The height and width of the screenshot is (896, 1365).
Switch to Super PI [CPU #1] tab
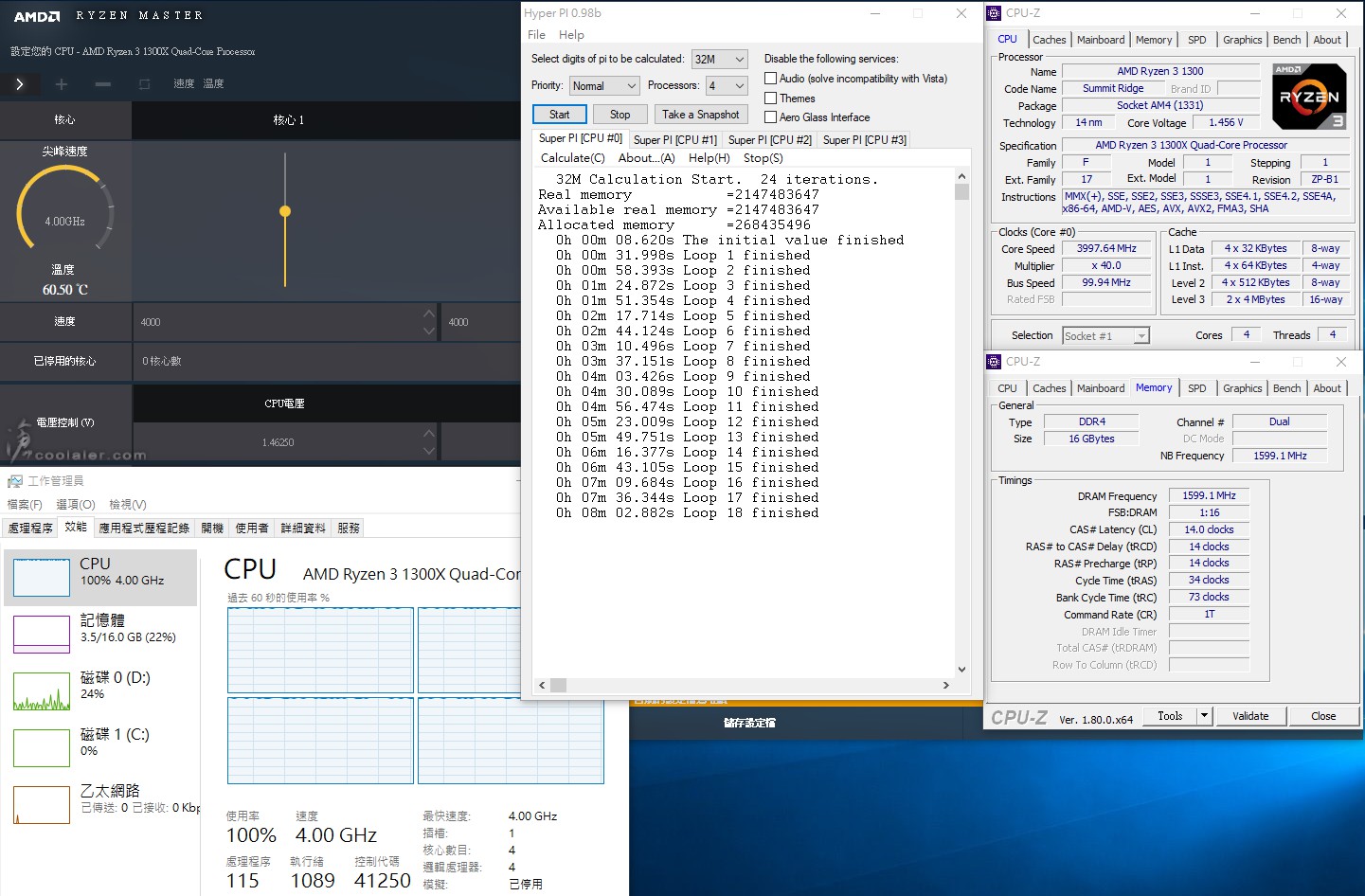click(x=675, y=140)
